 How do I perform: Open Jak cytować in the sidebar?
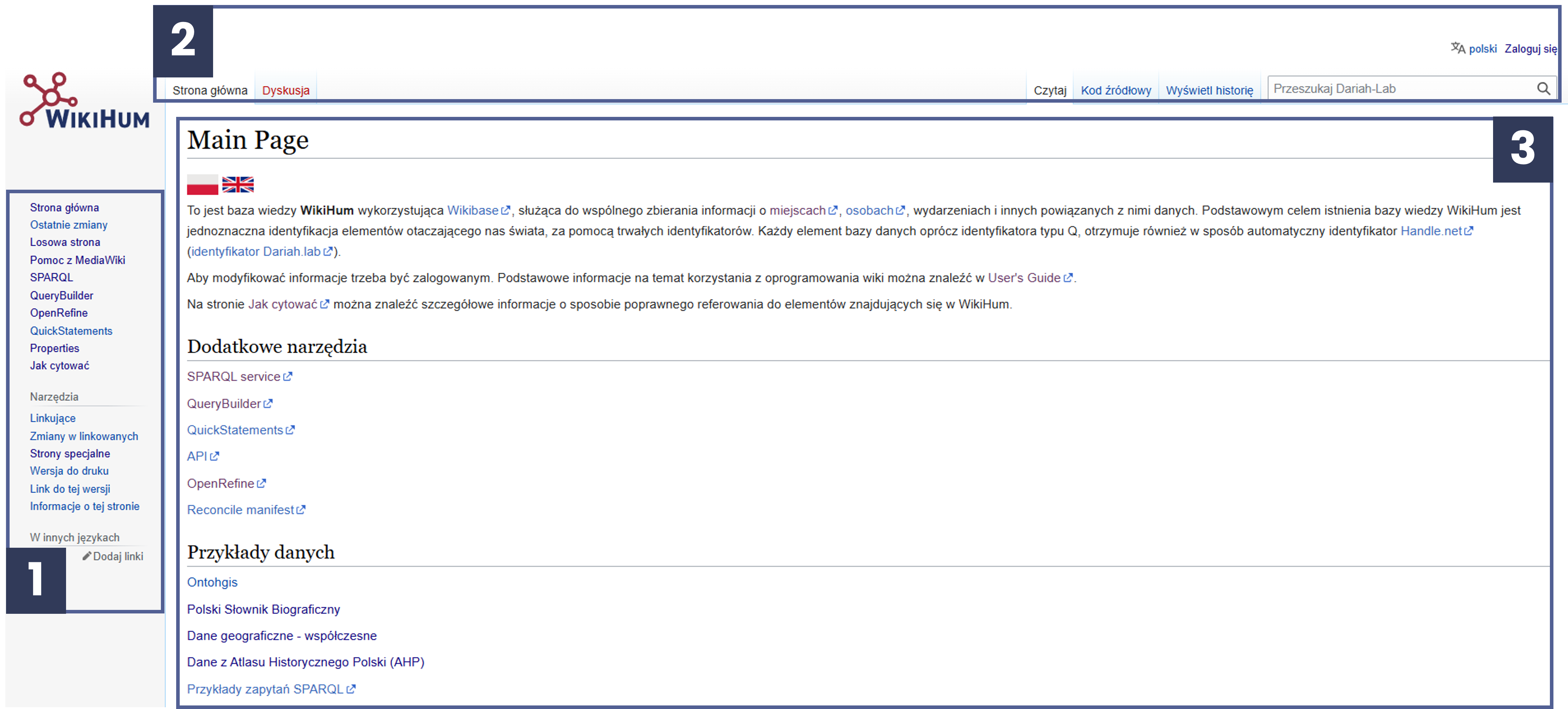pos(60,366)
